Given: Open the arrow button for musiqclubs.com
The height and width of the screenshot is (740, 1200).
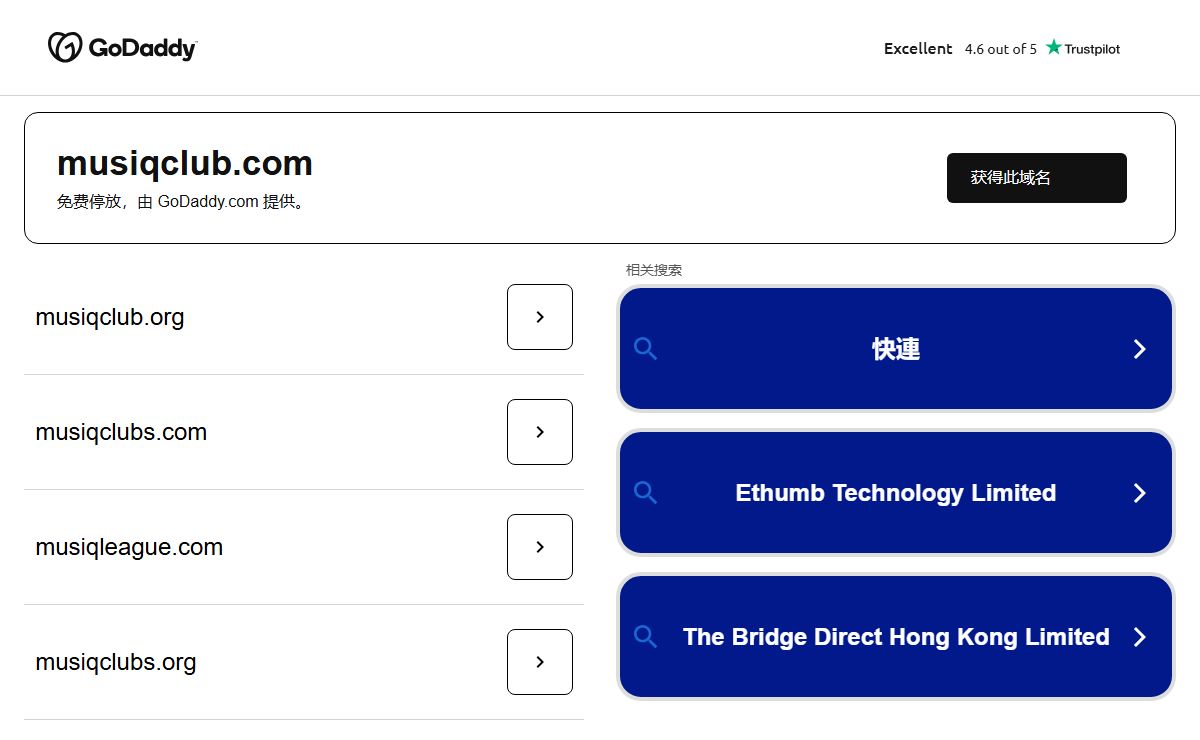Looking at the screenshot, I should [x=540, y=432].
